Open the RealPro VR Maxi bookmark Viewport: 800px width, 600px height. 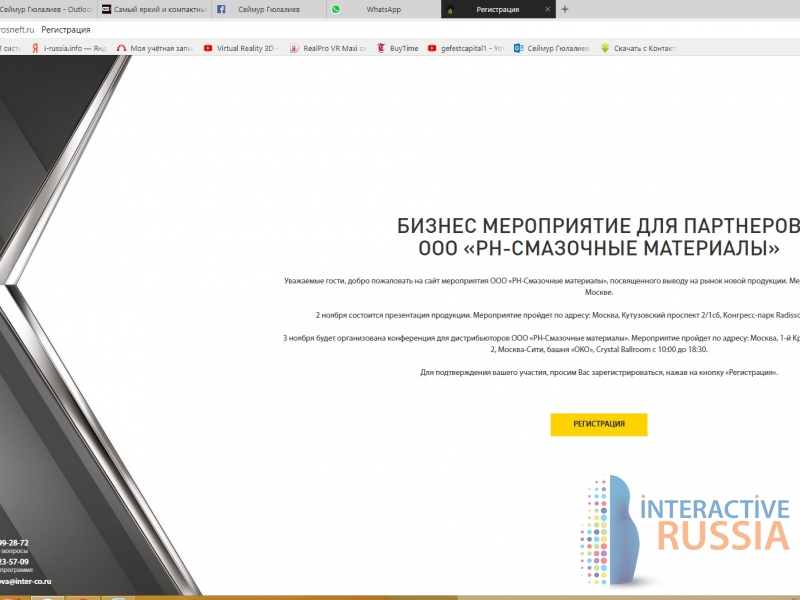tap(328, 48)
